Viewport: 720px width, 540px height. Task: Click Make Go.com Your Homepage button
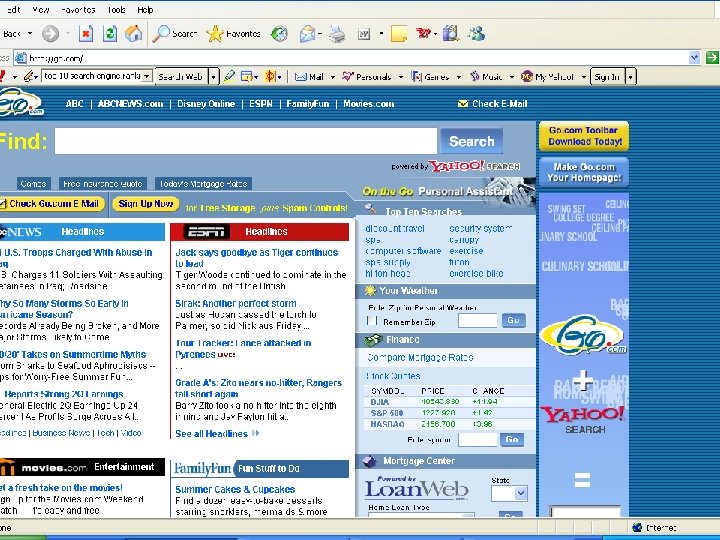[584, 172]
